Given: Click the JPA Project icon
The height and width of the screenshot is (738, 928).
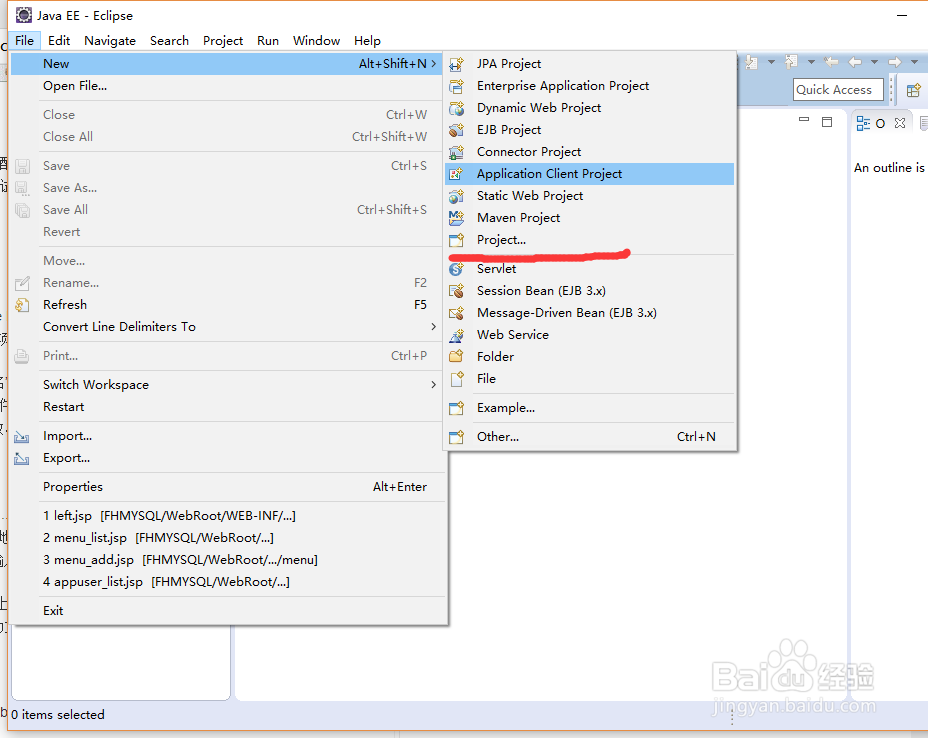Looking at the screenshot, I should click(456, 64).
